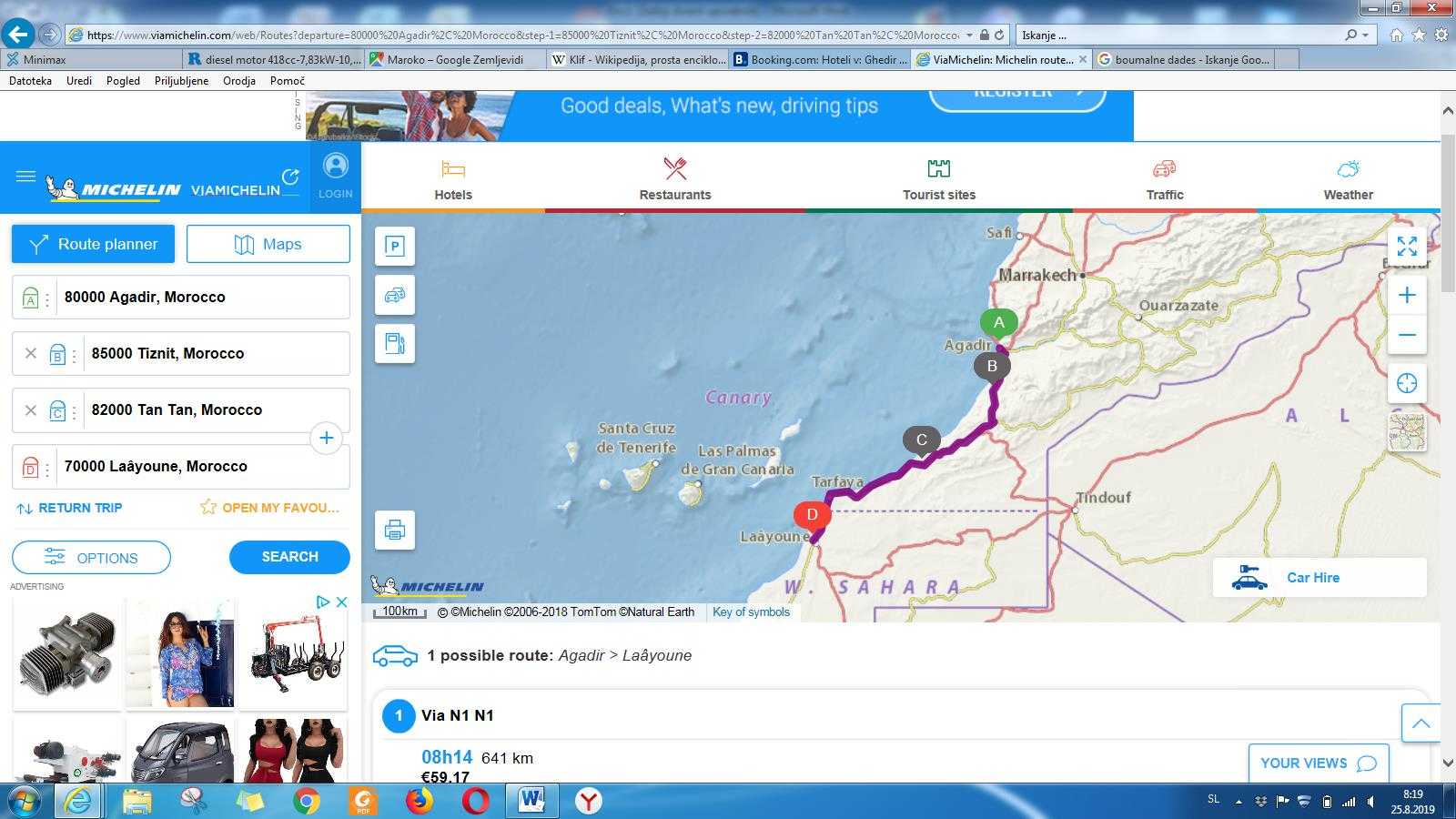Open the engine advertisement thumbnail

click(67, 653)
